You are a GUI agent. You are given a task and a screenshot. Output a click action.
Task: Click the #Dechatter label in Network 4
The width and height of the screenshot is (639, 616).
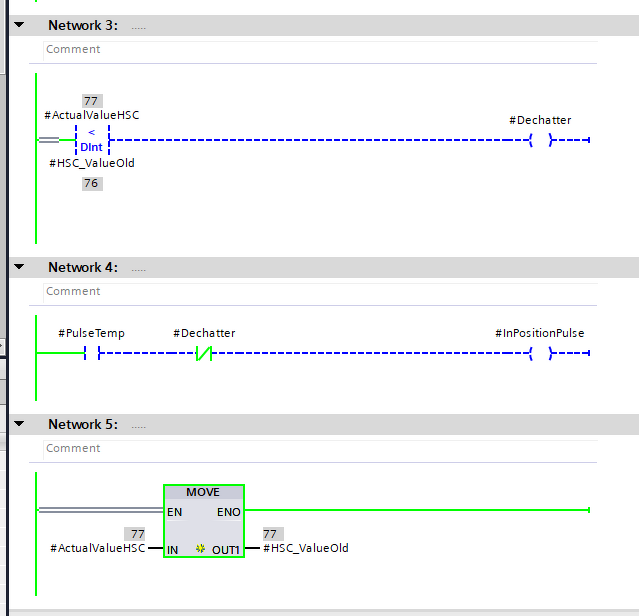(x=204, y=333)
